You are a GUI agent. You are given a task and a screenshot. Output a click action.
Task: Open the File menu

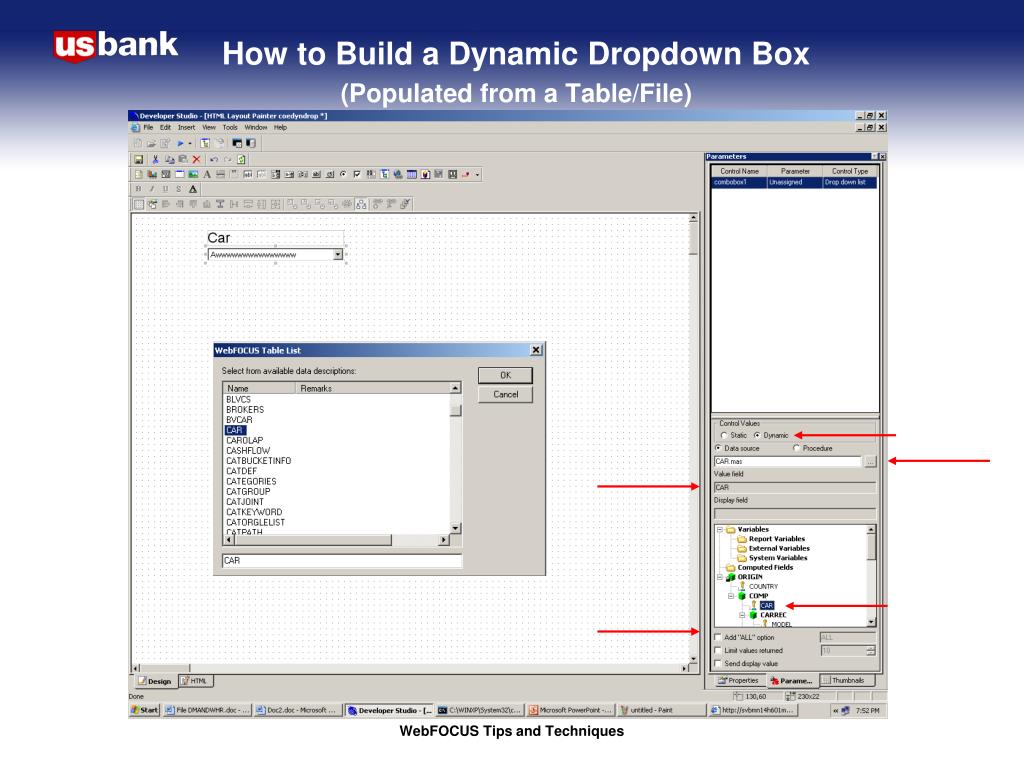coord(148,127)
